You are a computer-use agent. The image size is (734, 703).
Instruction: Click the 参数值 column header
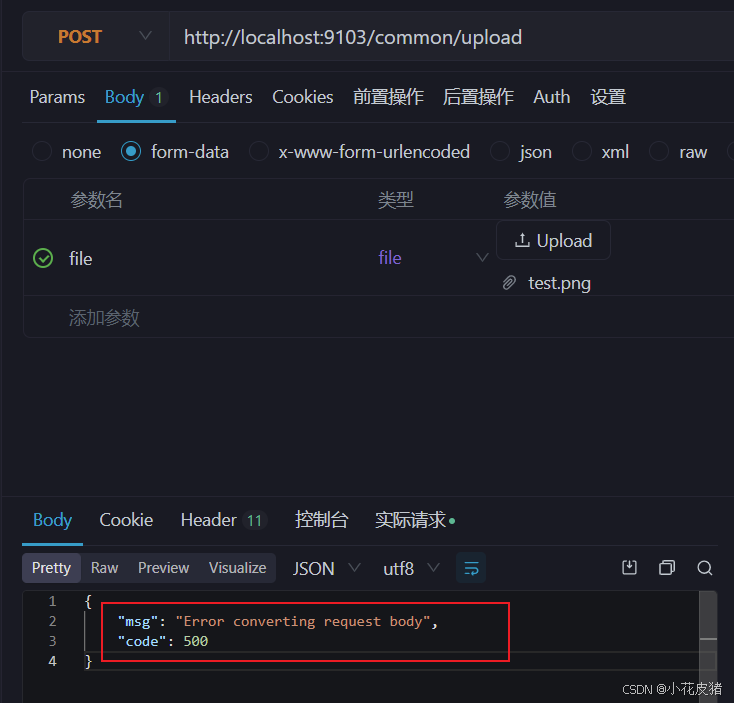pos(529,200)
